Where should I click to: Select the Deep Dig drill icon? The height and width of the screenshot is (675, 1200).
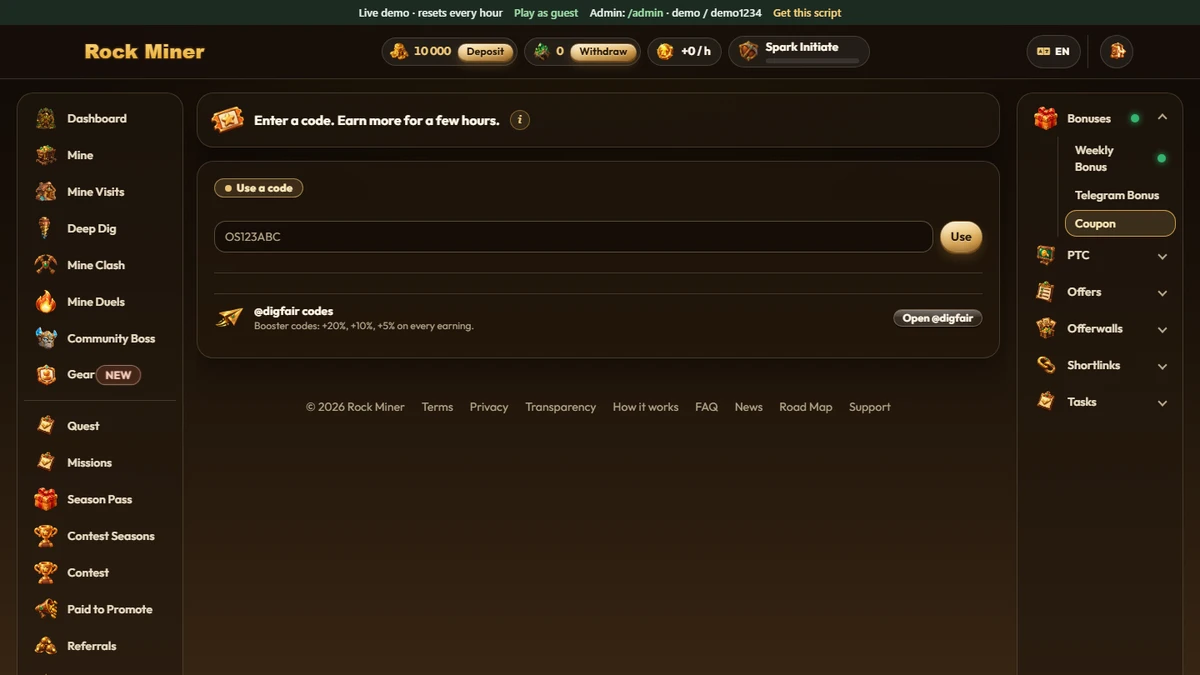tap(46, 229)
